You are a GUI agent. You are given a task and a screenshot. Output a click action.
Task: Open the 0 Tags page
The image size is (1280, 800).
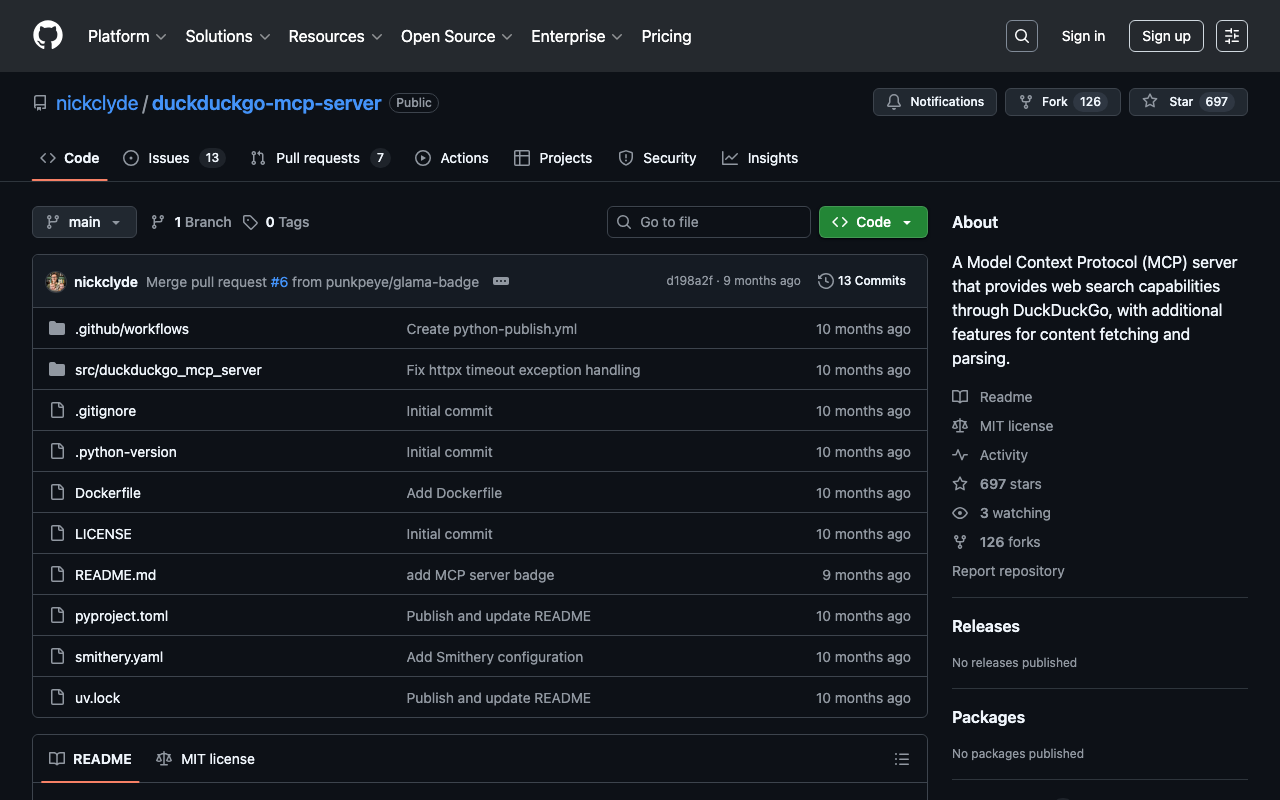(x=276, y=222)
